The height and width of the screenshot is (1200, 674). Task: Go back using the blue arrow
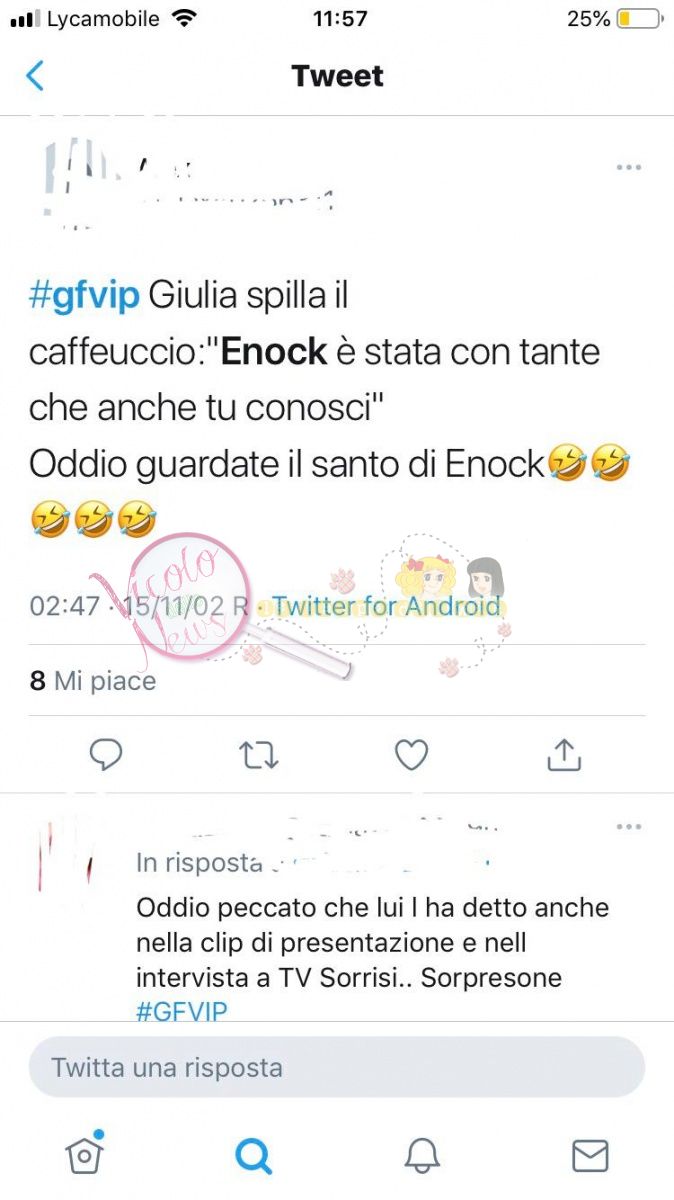[x=35, y=76]
